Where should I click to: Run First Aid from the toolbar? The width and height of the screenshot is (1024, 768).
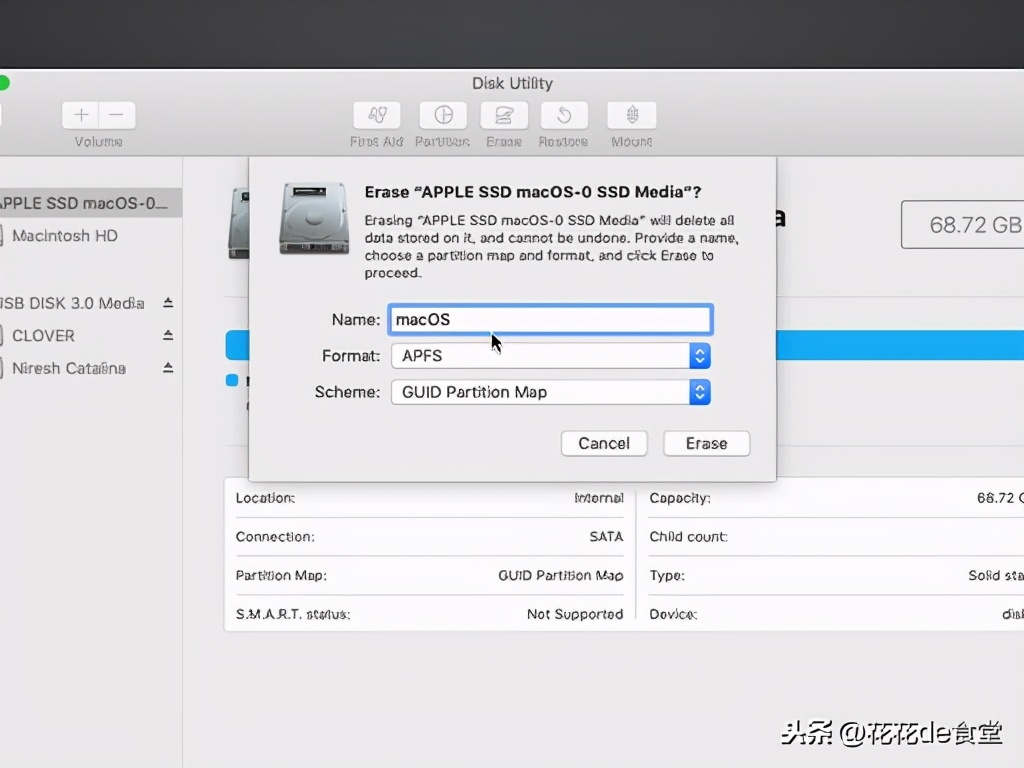pos(376,115)
